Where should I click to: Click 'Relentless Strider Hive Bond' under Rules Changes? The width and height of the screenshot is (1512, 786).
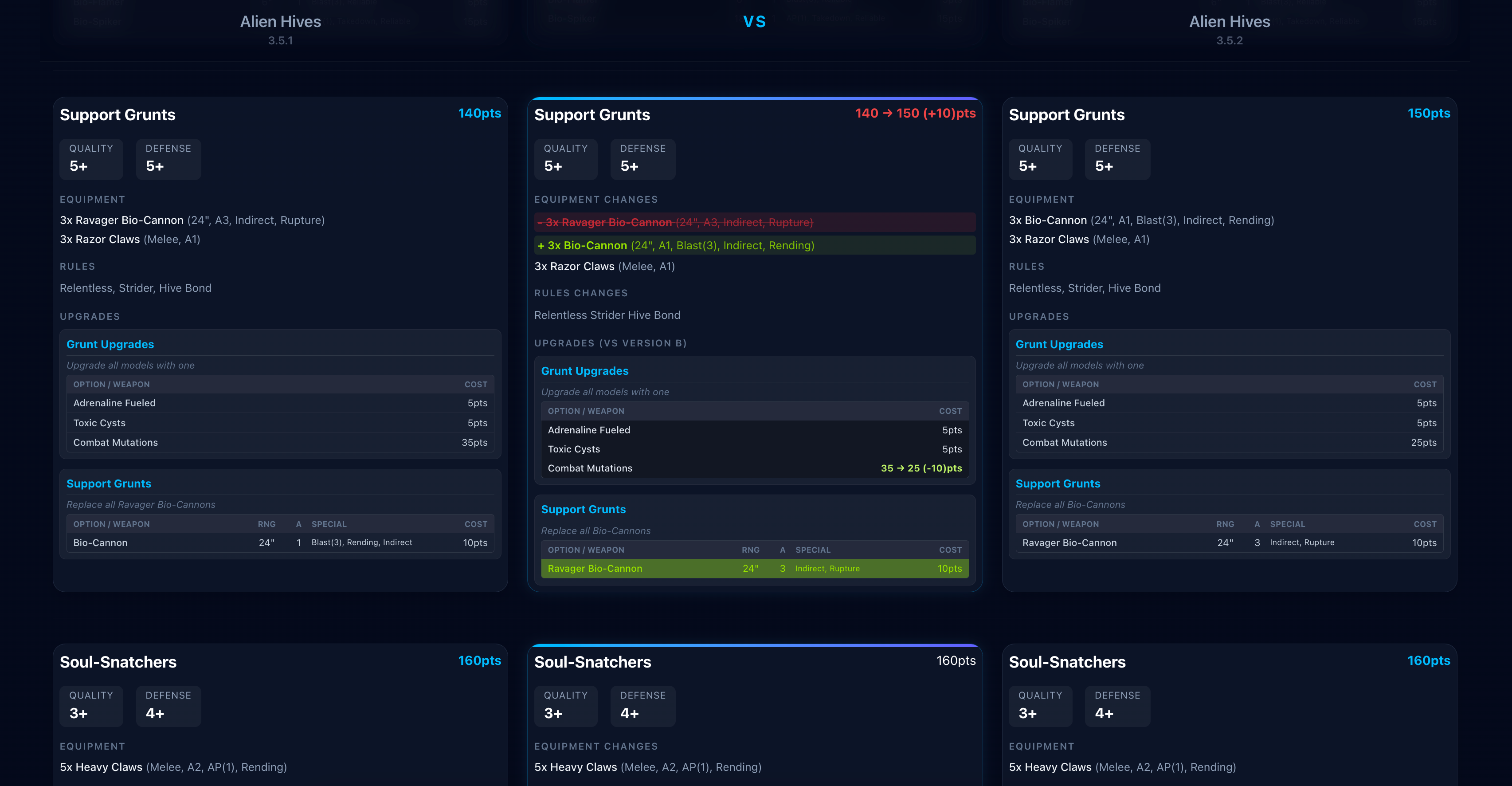pyautogui.click(x=607, y=315)
